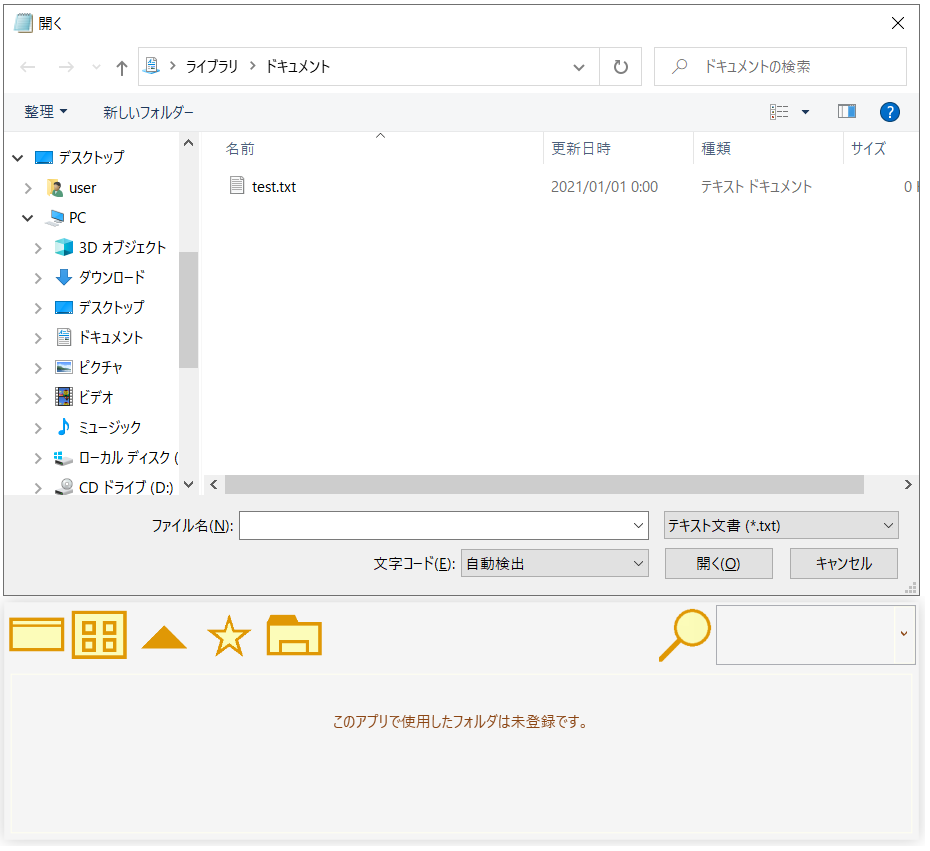Click the grid view icon in the bottom toolbar
The height and width of the screenshot is (851, 930).
click(x=100, y=634)
